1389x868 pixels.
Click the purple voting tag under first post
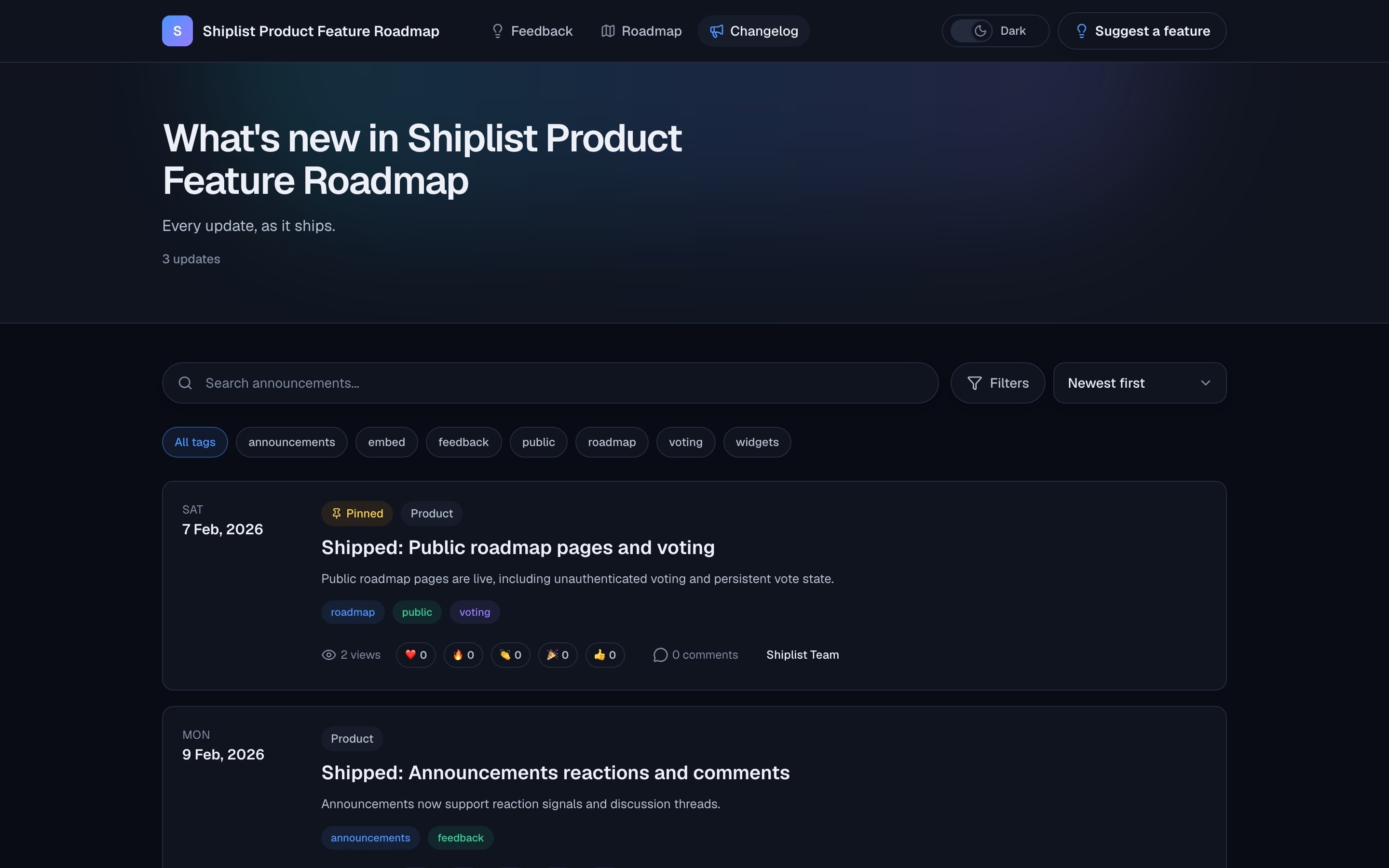tap(474, 612)
